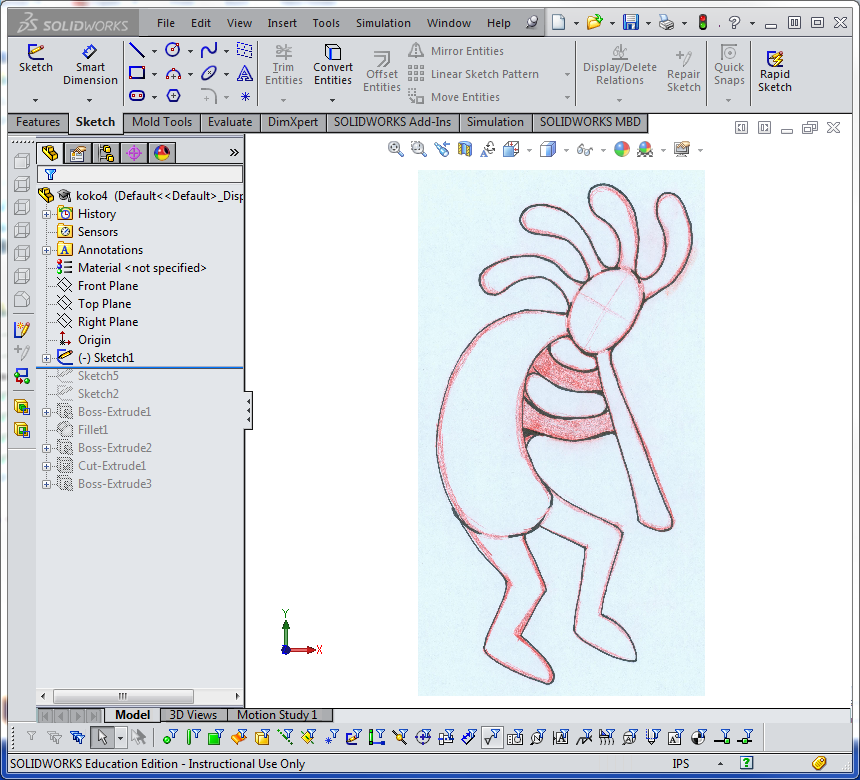Open the Sketch button dropdown arrow
Viewport: 860px width, 780px height.
(36, 100)
